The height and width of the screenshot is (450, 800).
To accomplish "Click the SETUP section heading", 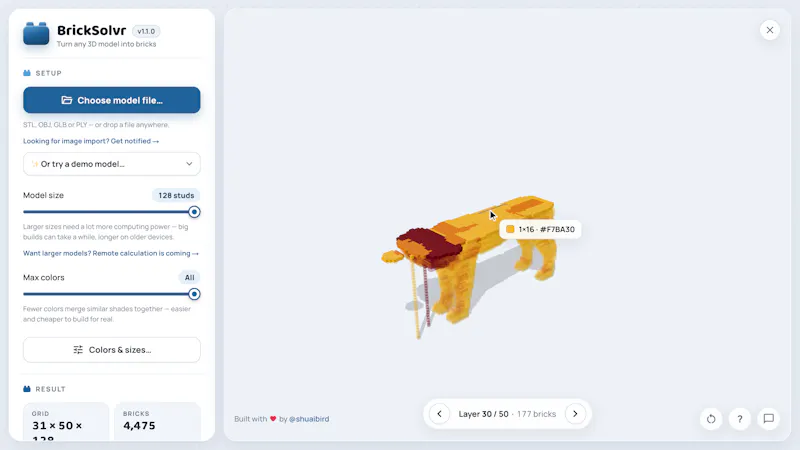I will point(48,73).
